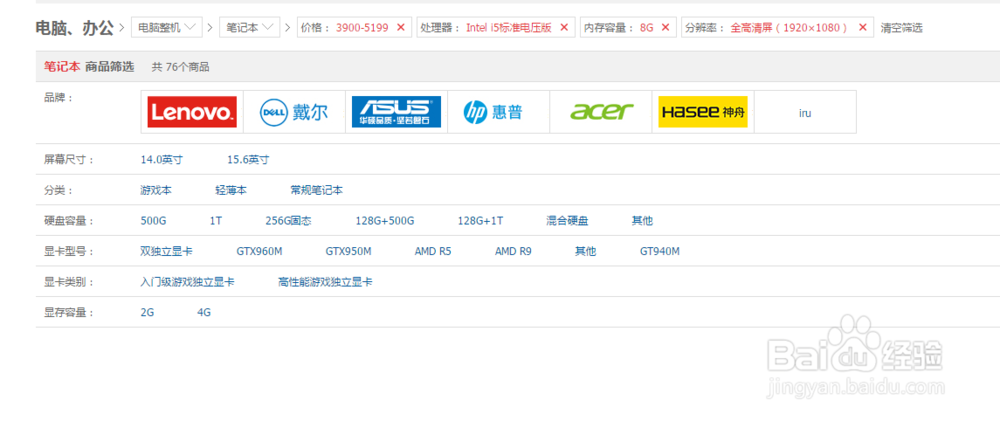Viewport: 1000px width, 421px height.
Task: Select 2G video memory
Action: point(147,313)
